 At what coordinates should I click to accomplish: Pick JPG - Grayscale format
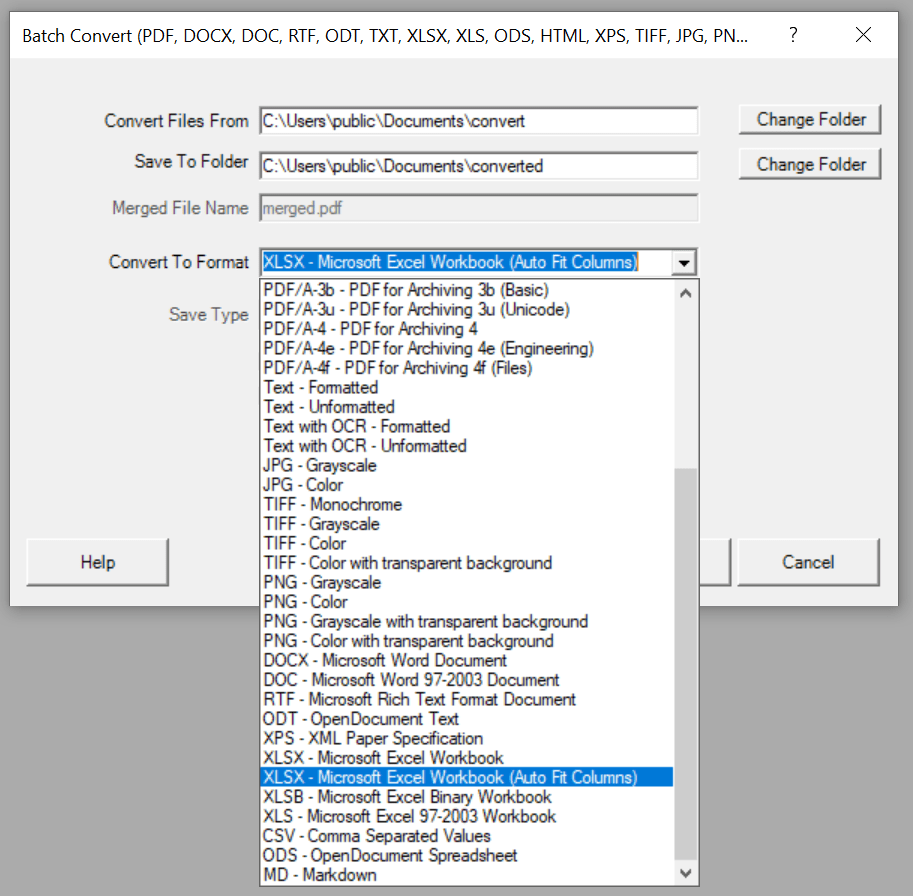[x=466, y=465]
